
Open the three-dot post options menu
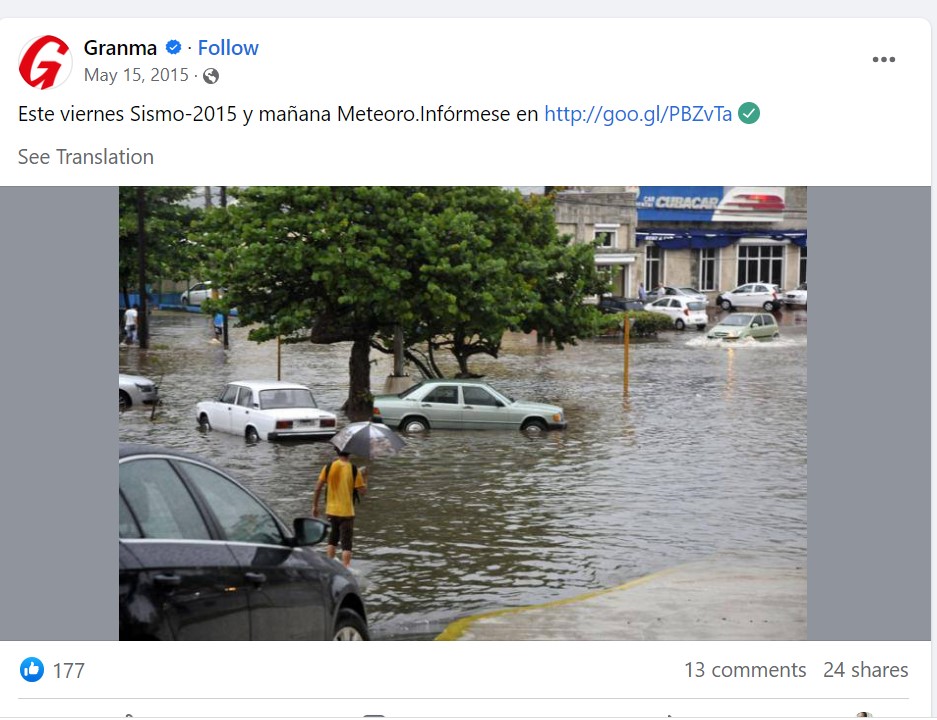click(x=883, y=60)
